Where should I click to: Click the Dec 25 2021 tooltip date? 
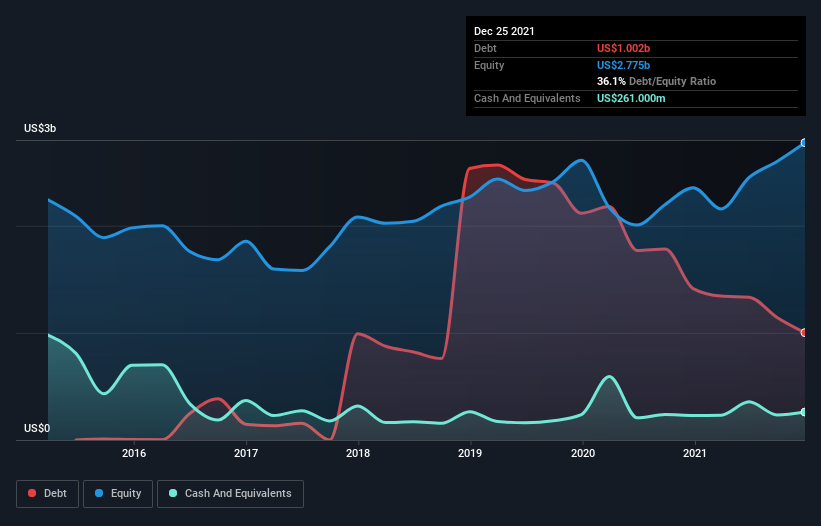tap(504, 31)
